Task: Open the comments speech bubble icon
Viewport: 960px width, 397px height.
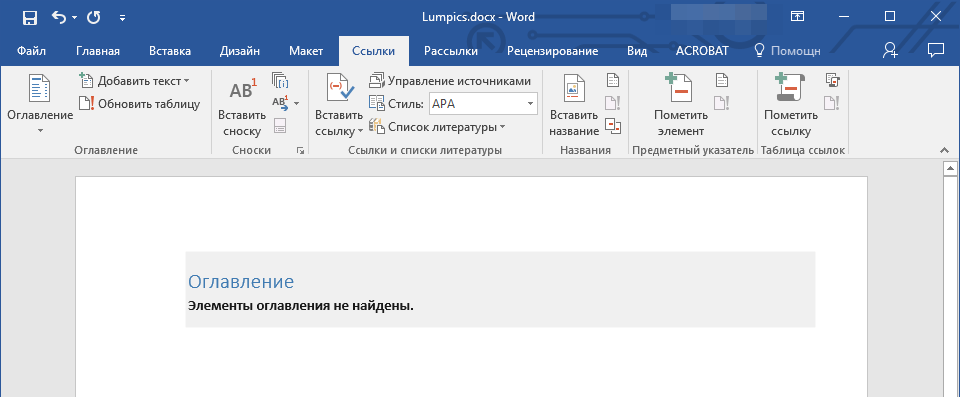Action: [935, 51]
